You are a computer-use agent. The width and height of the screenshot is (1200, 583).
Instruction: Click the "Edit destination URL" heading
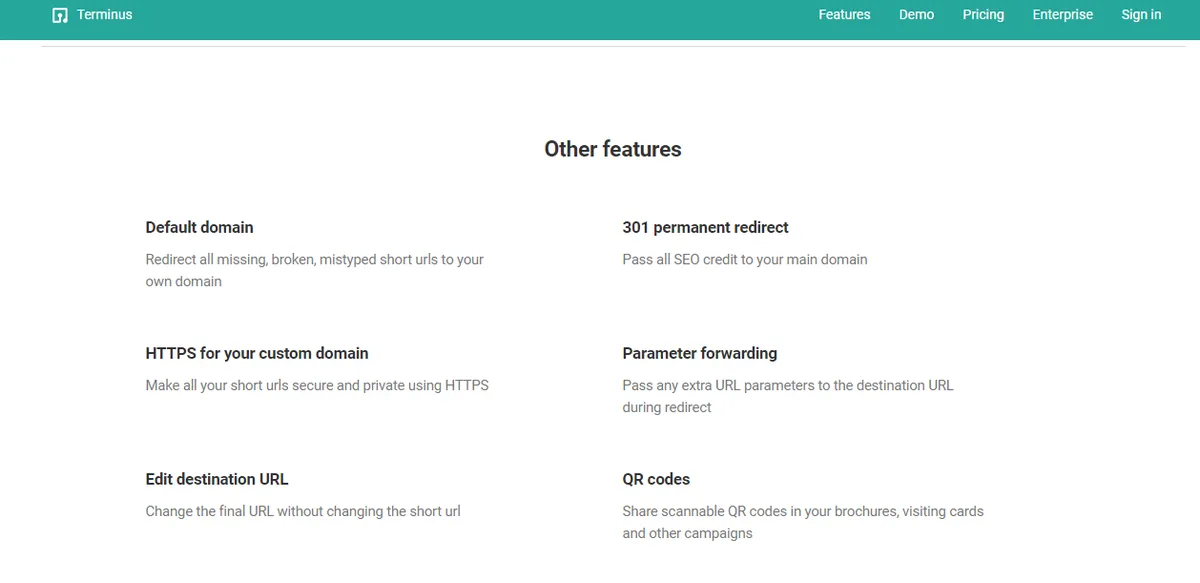pyautogui.click(x=217, y=479)
